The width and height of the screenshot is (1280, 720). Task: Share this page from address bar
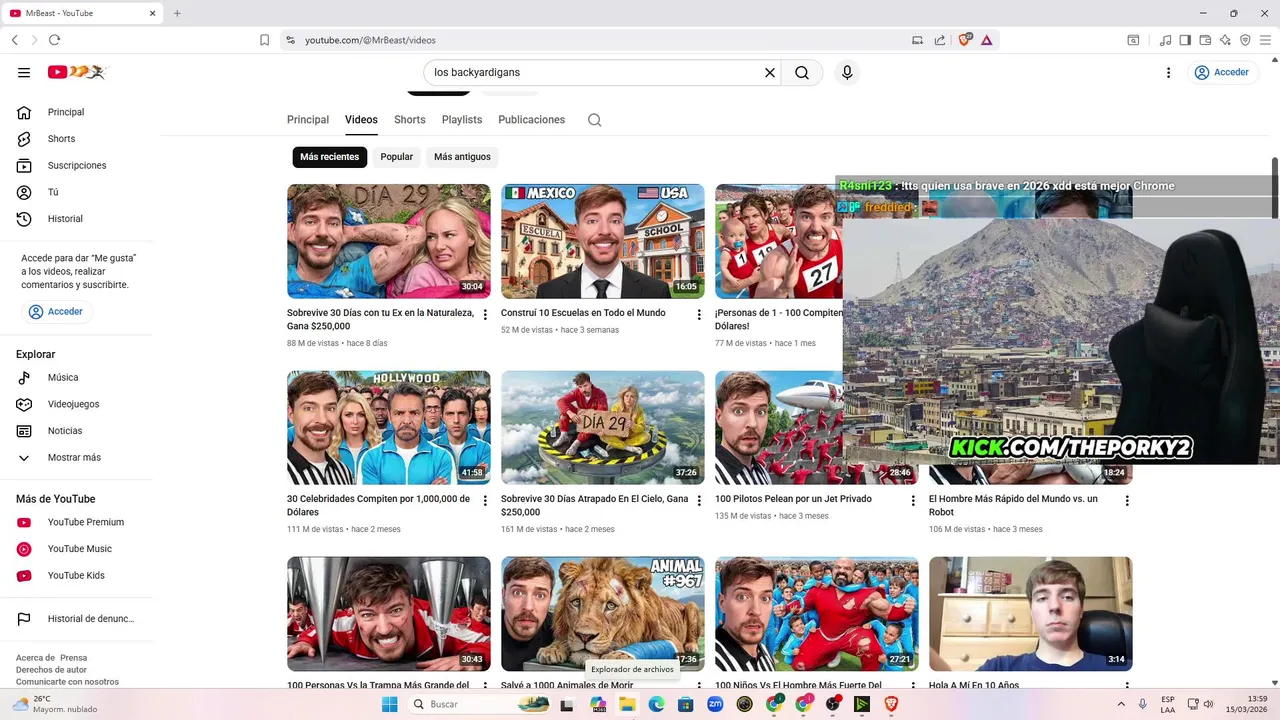[x=940, y=40]
